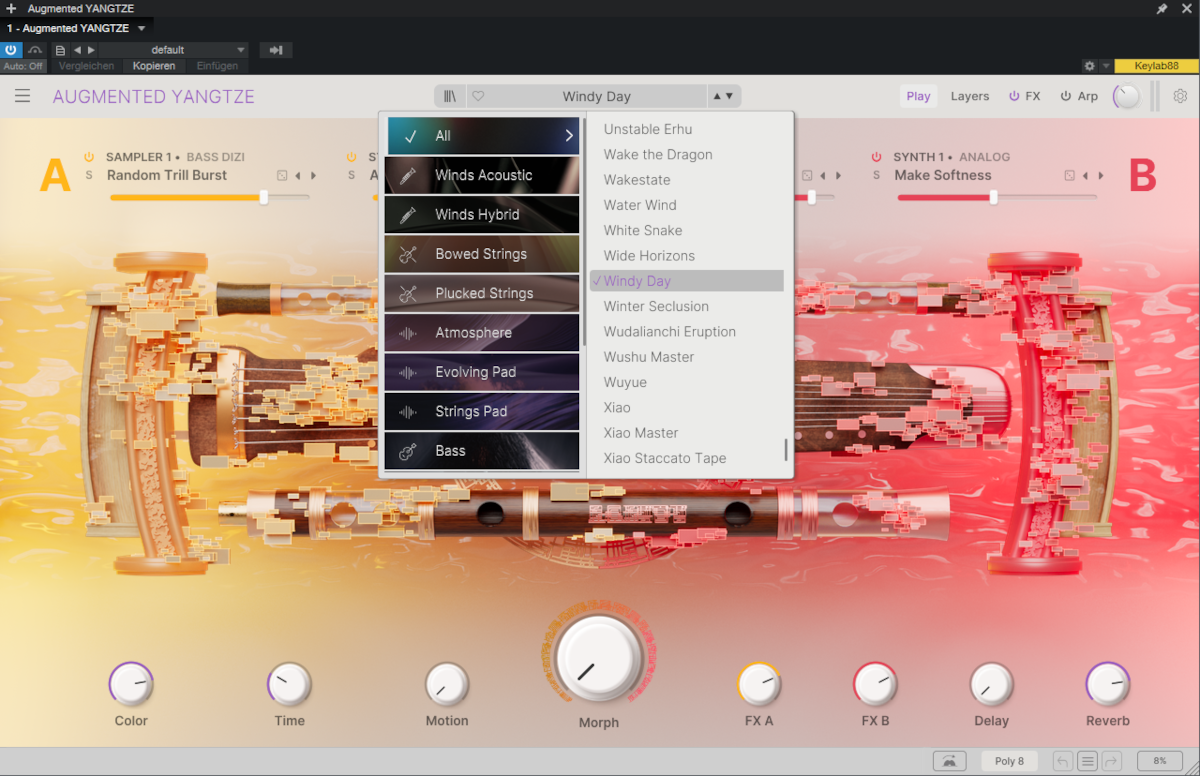
Task: Toggle the Sampler 1 power button
Action: 89,157
